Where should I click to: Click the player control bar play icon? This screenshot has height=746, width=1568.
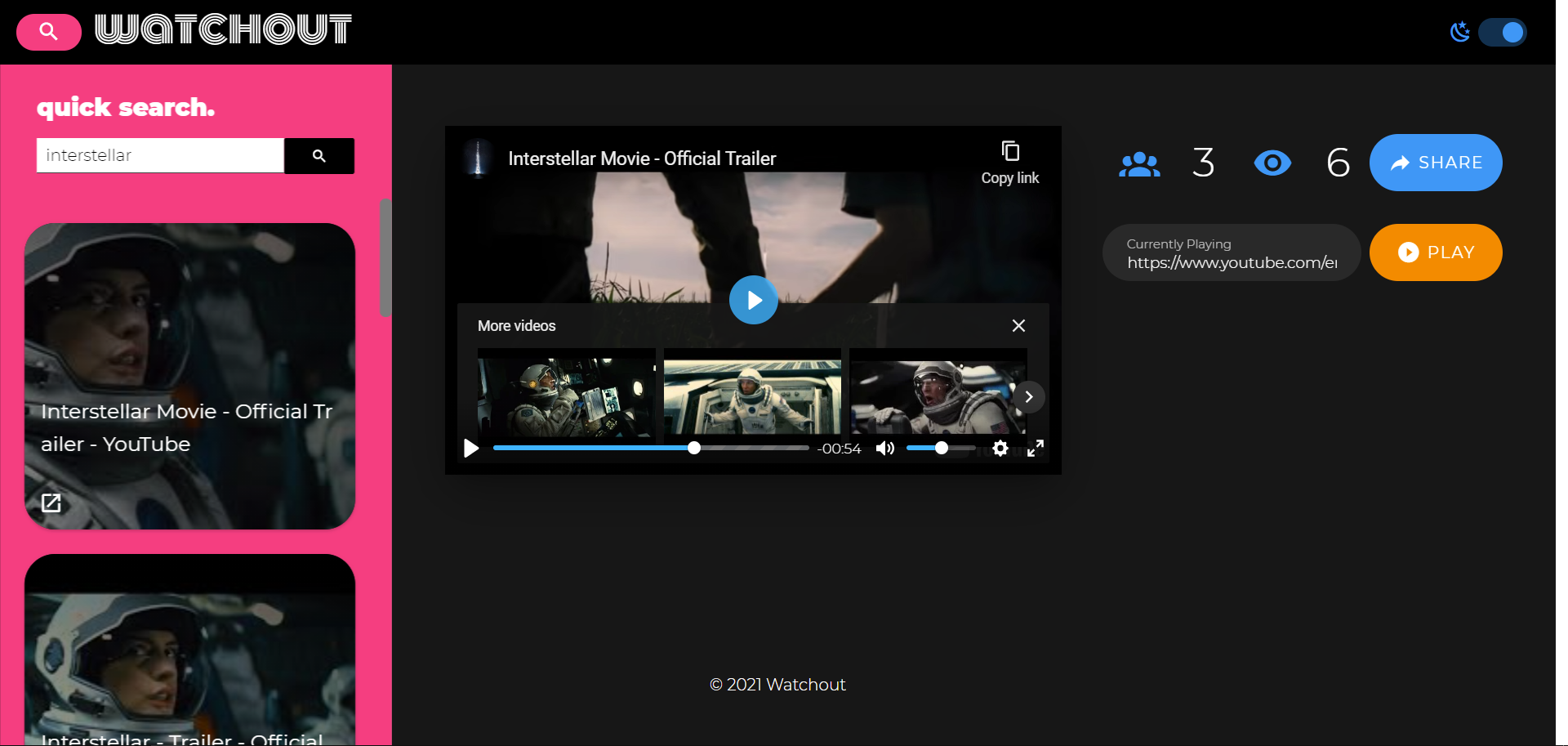471,448
